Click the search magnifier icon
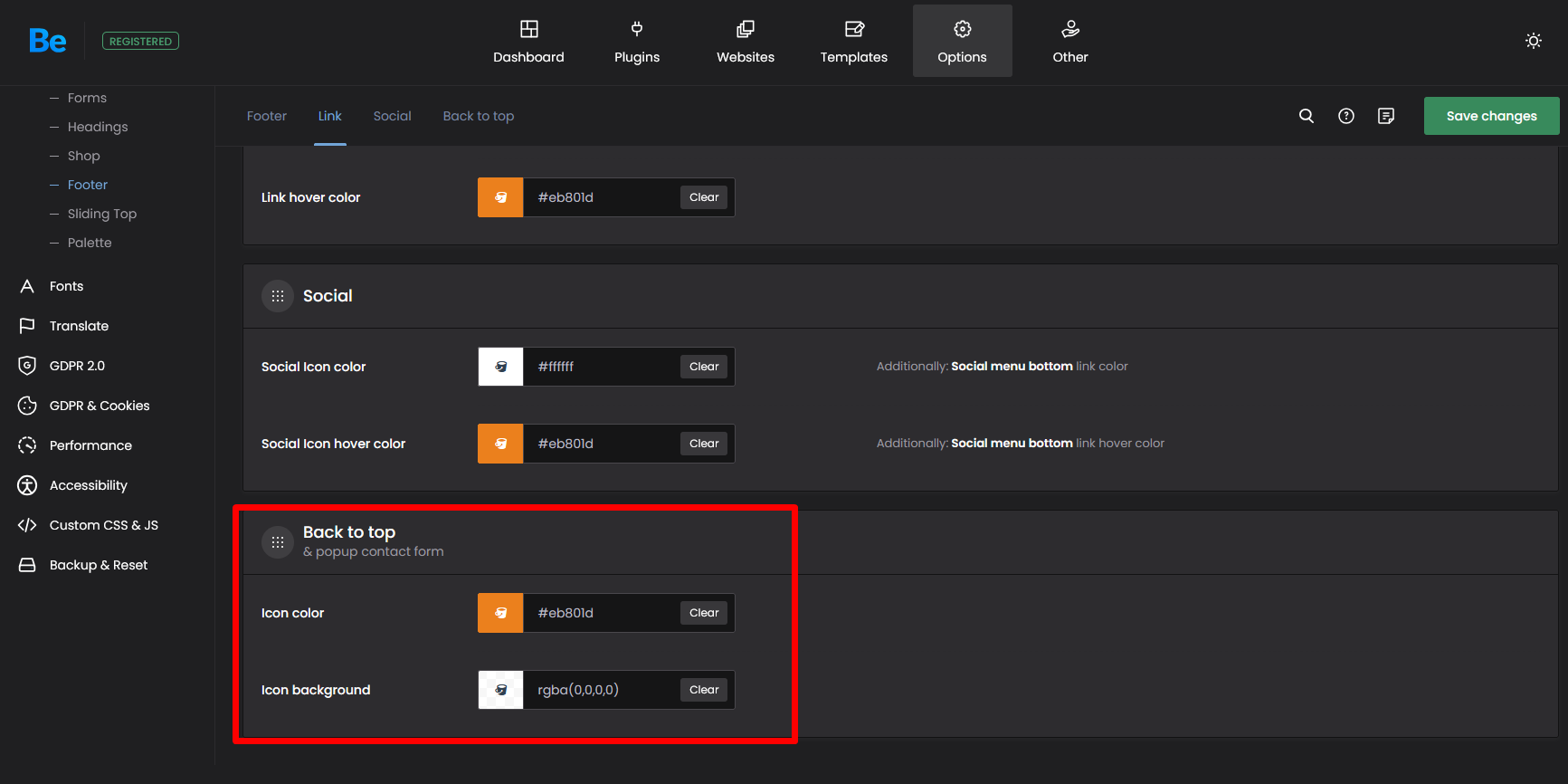Screen dimensions: 1568x784 [1306, 116]
